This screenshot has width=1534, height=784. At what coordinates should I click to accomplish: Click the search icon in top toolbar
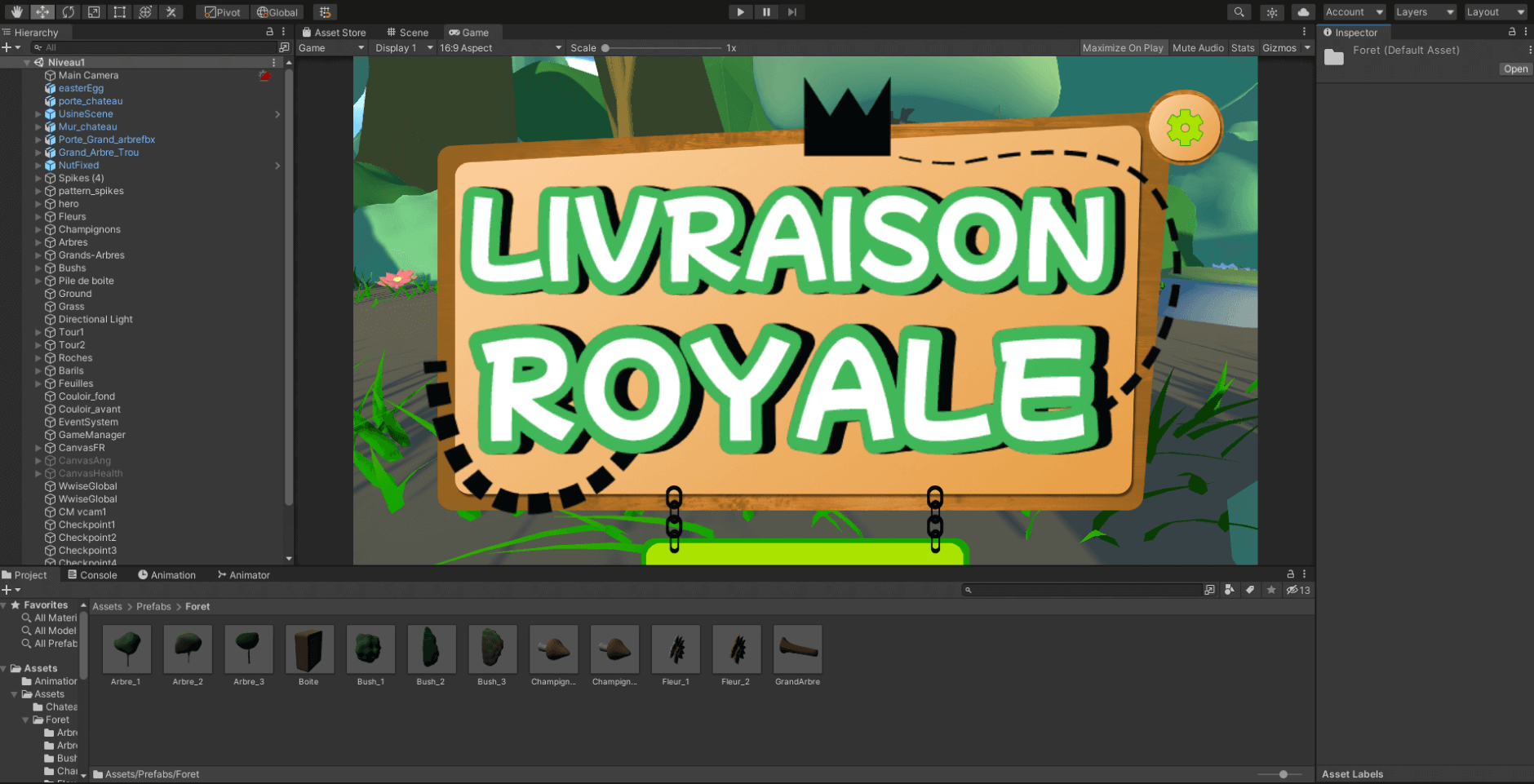coord(1239,12)
